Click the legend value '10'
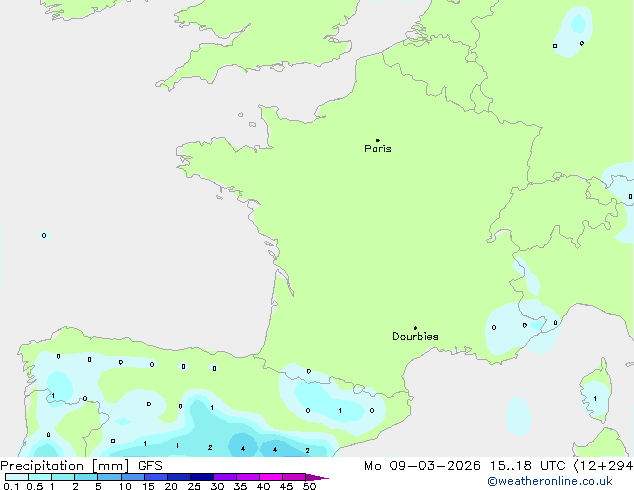Screen dimensions: 634x490 click(x=125, y=486)
